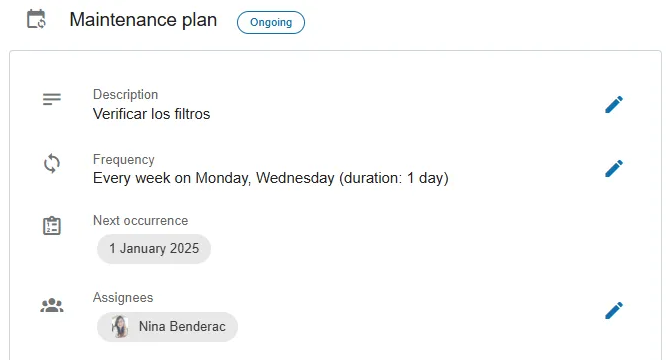
Task: Open the 1 January 2025 occurrence chip
Action: point(154,249)
